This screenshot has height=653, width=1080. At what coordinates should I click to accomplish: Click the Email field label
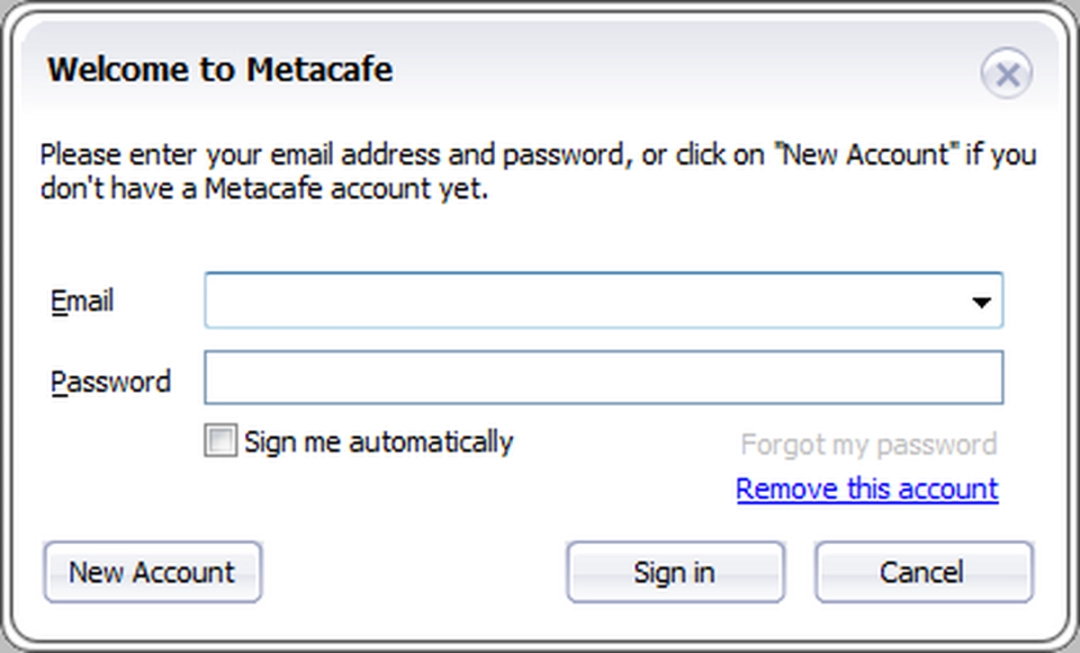(x=80, y=301)
